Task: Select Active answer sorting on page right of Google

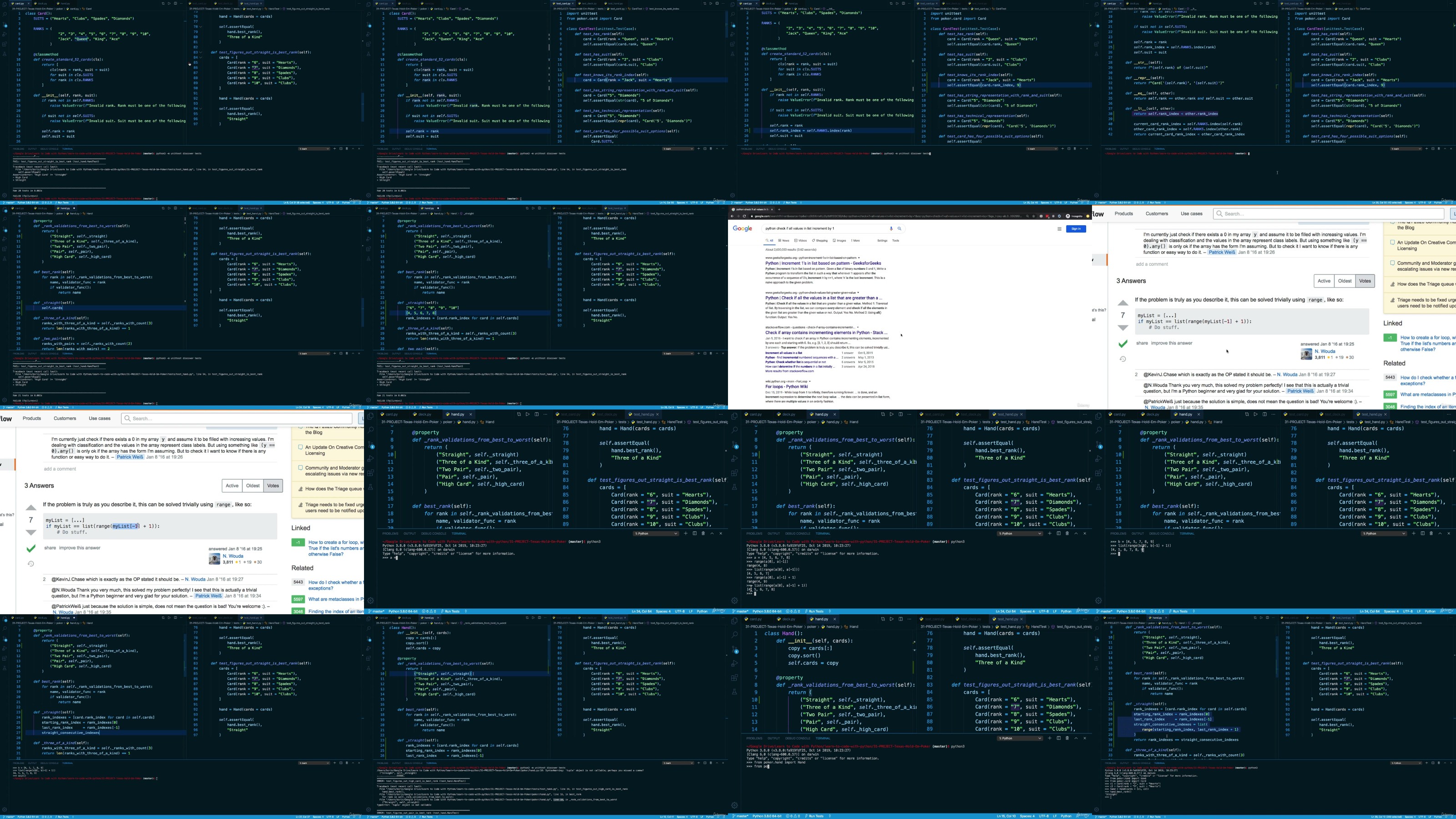Action: click(1324, 281)
